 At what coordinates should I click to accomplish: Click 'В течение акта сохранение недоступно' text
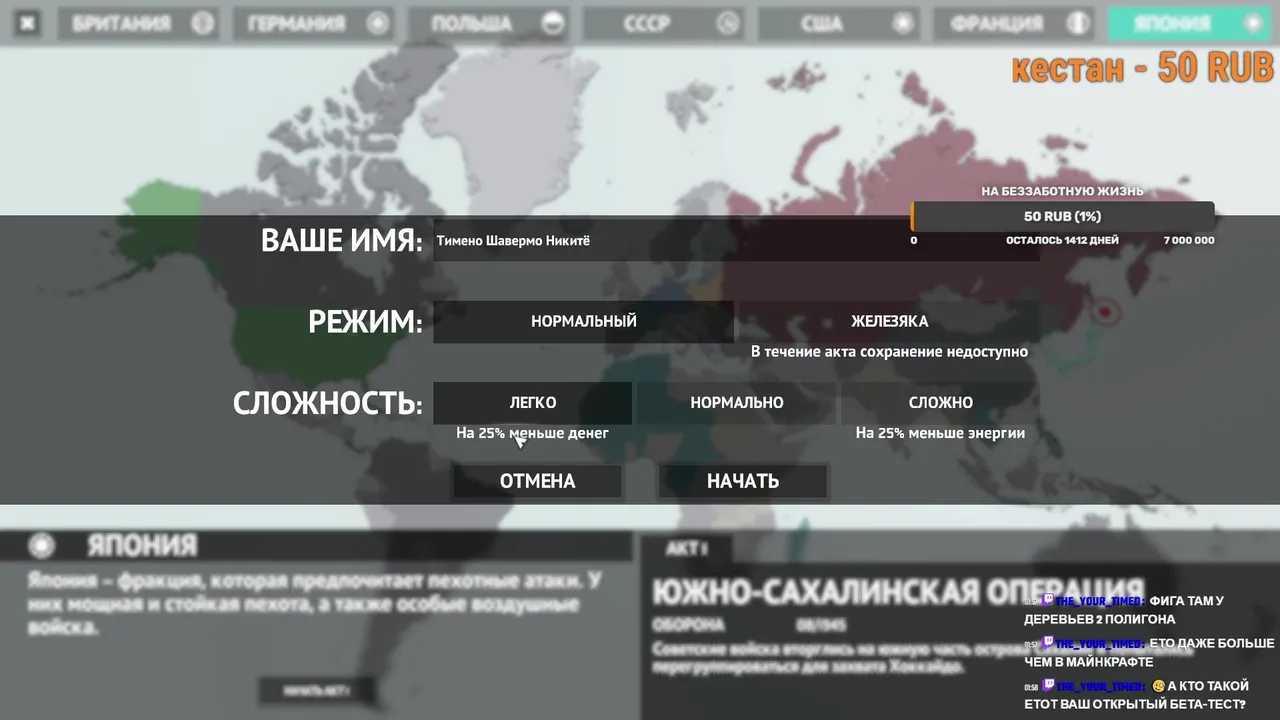point(889,352)
